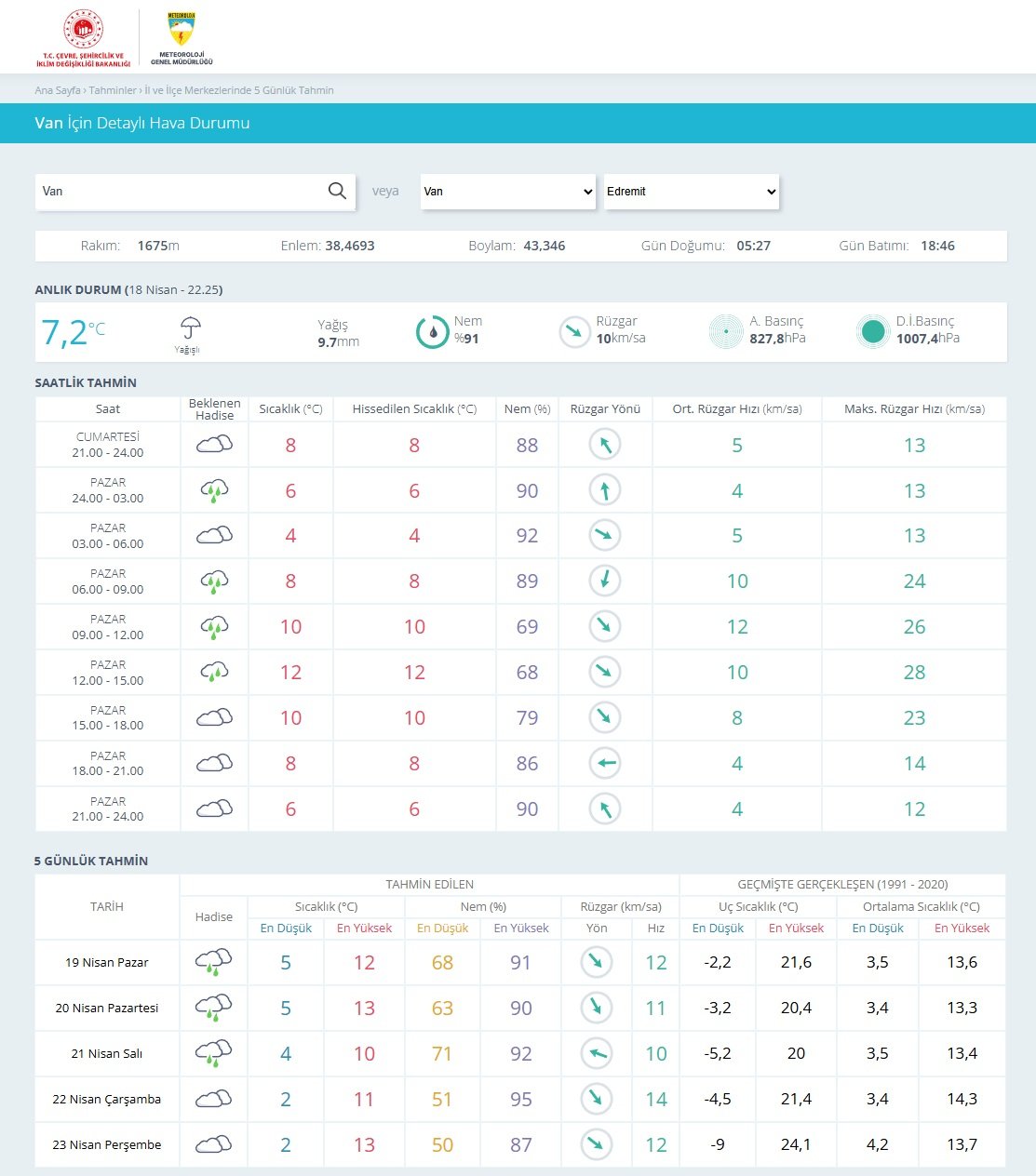Open the Van province dropdown
The image size is (1036, 1176).
[507, 192]
